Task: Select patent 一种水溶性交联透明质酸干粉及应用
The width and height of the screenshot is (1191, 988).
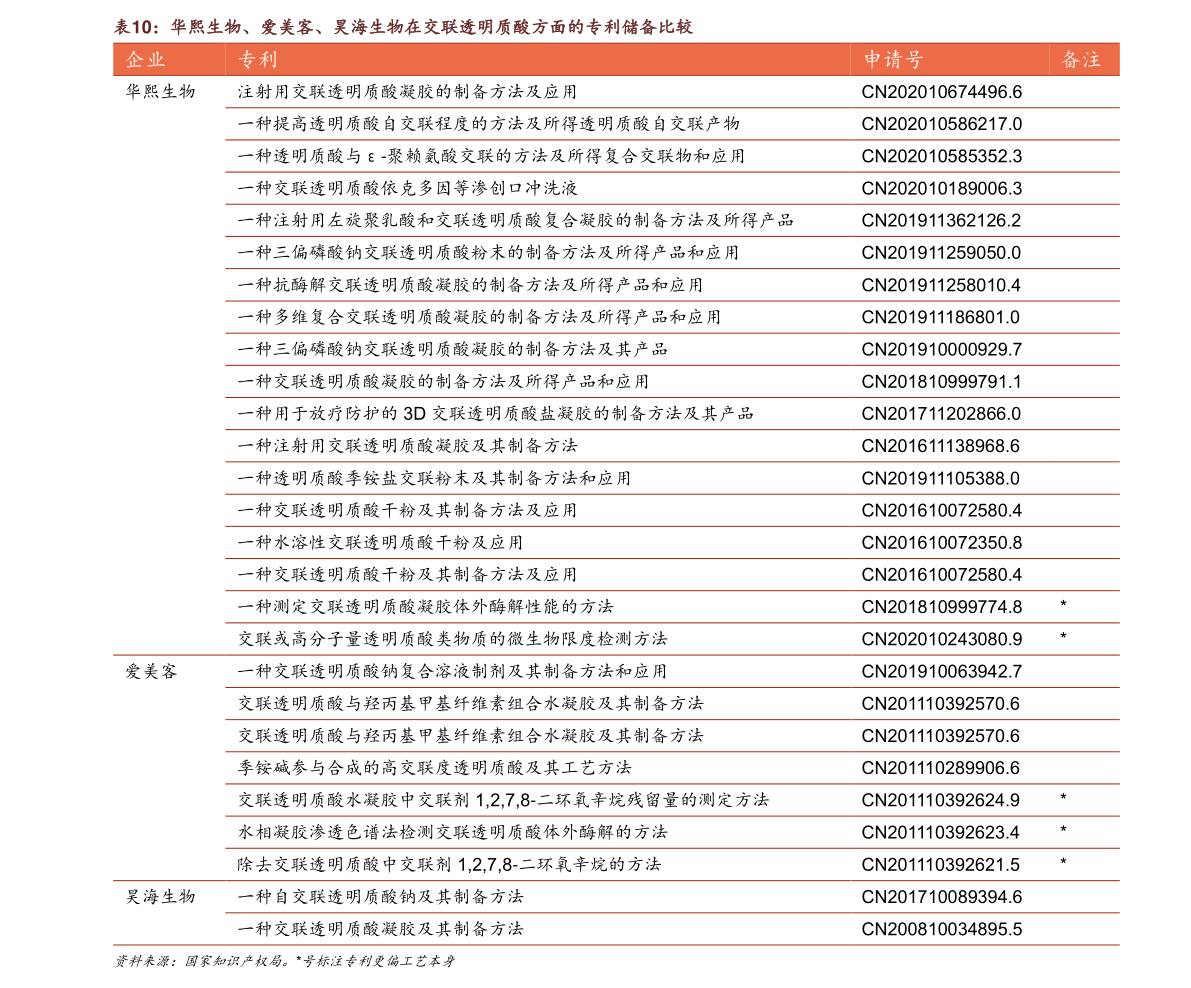Action: click(x=381, y=542)
